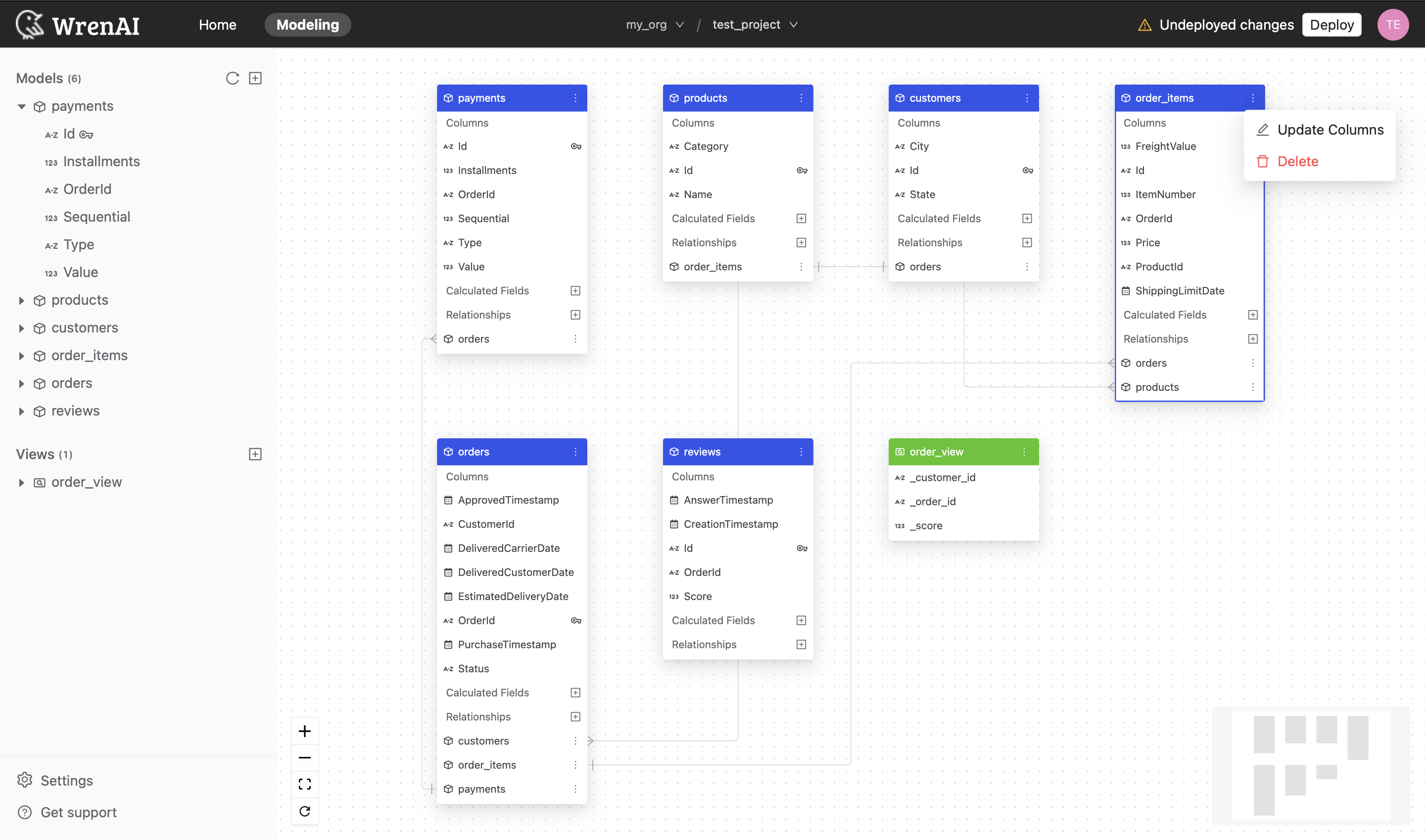
Task: Click Category column in products card
Action: click(737, 146)
